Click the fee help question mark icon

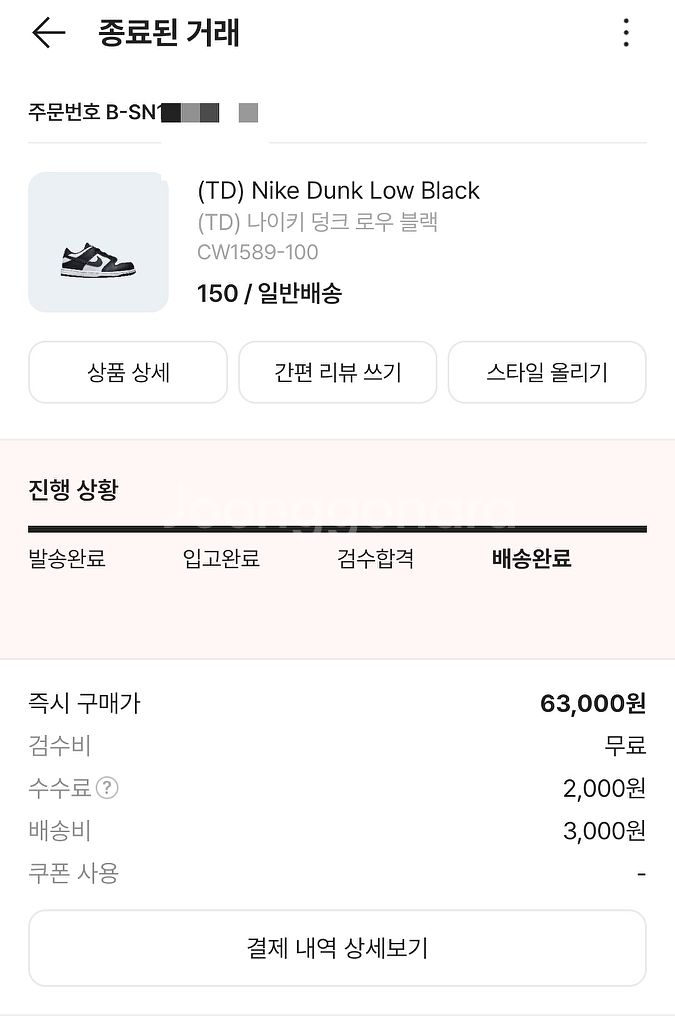107,788
